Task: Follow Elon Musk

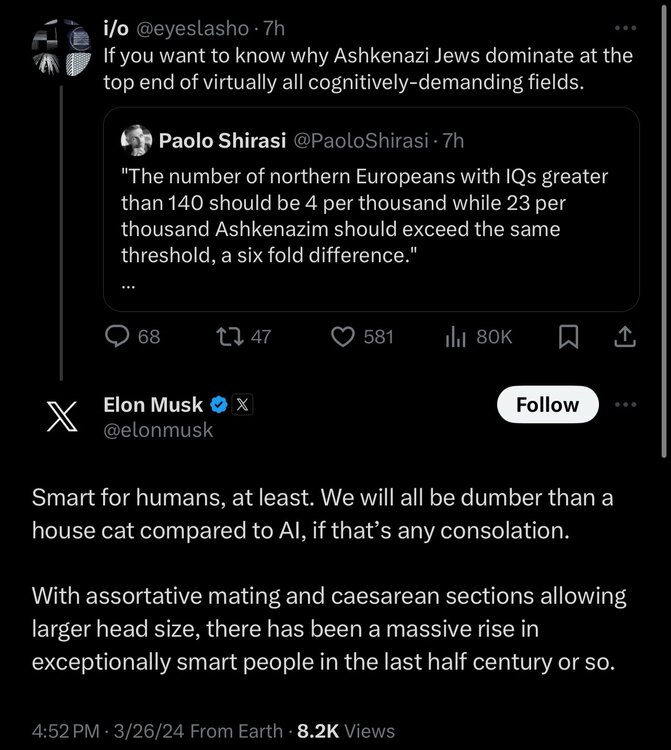Action: 547,405
